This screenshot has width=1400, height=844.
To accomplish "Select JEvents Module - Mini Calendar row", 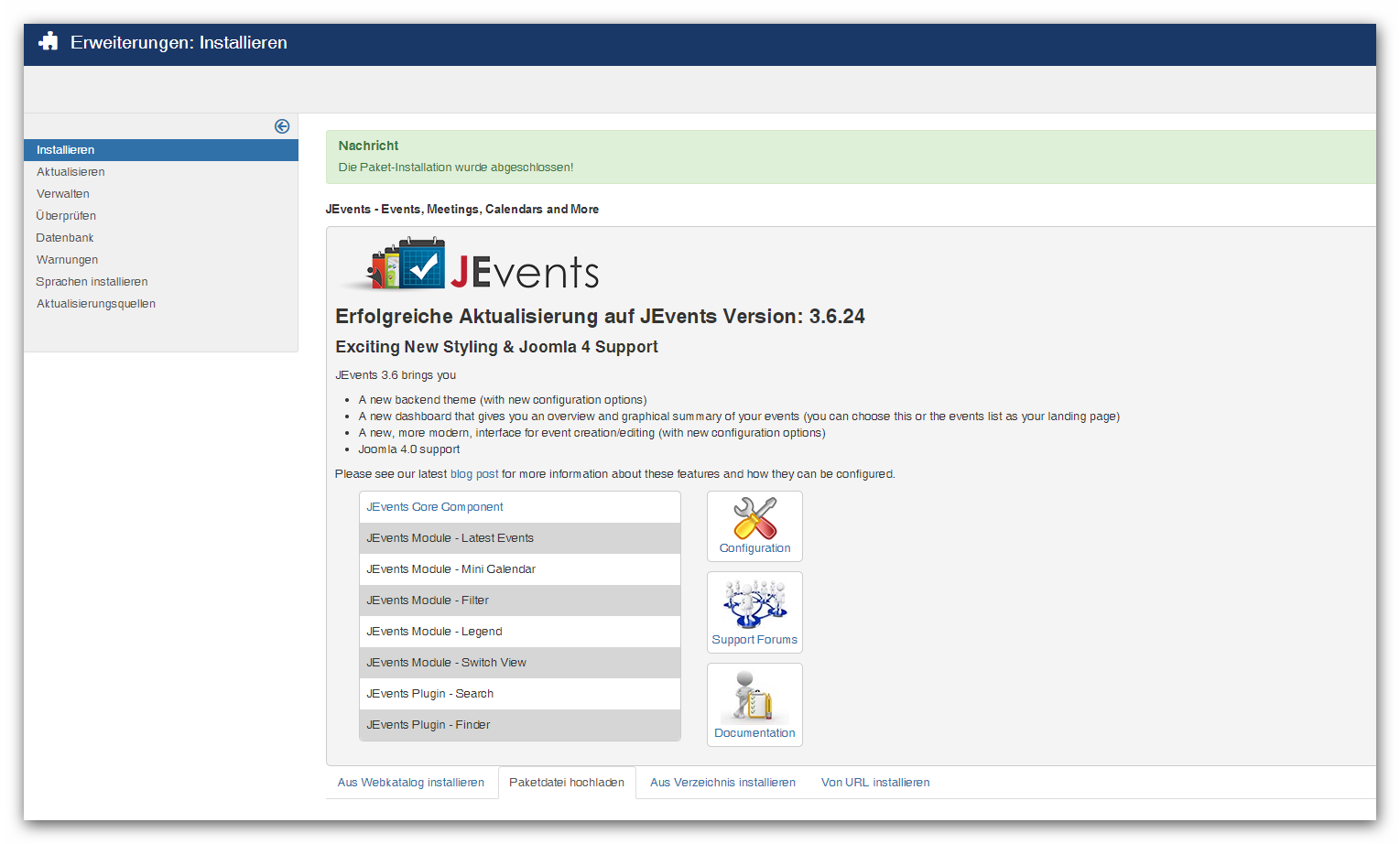I will [x=520, y=569].
